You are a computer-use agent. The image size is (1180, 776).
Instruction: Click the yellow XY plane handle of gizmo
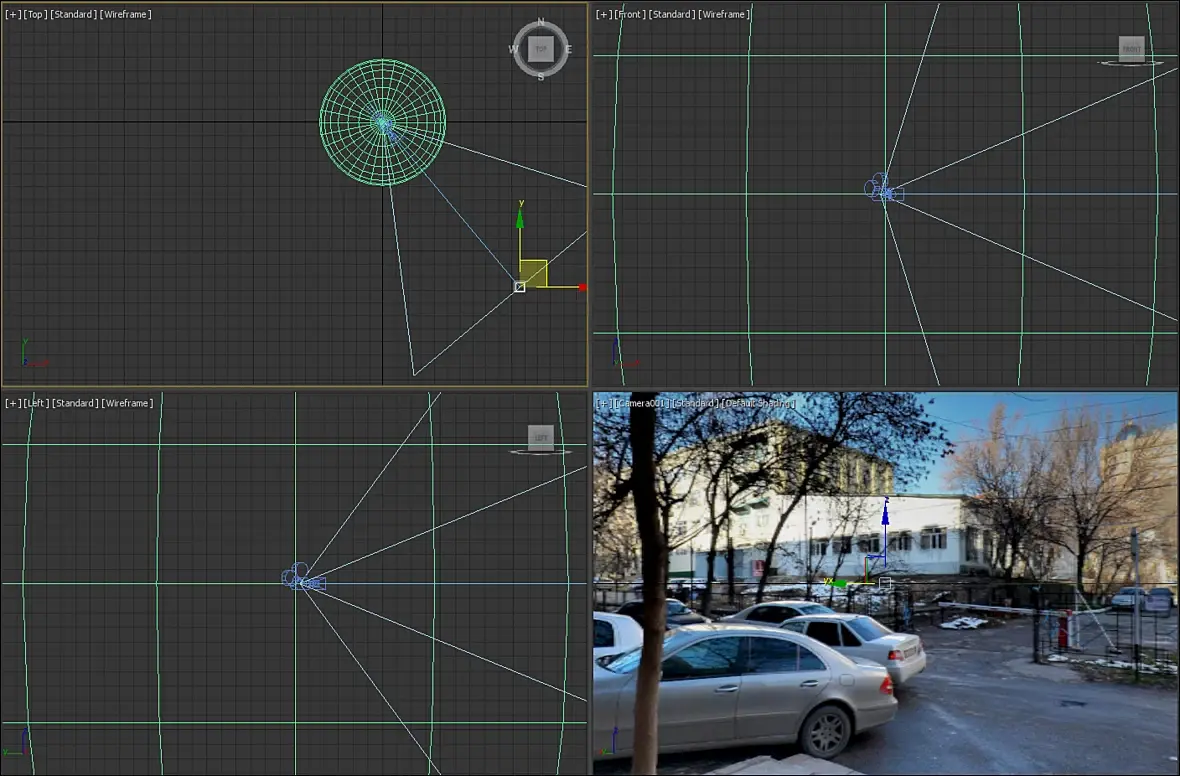[x=535, y=272]
